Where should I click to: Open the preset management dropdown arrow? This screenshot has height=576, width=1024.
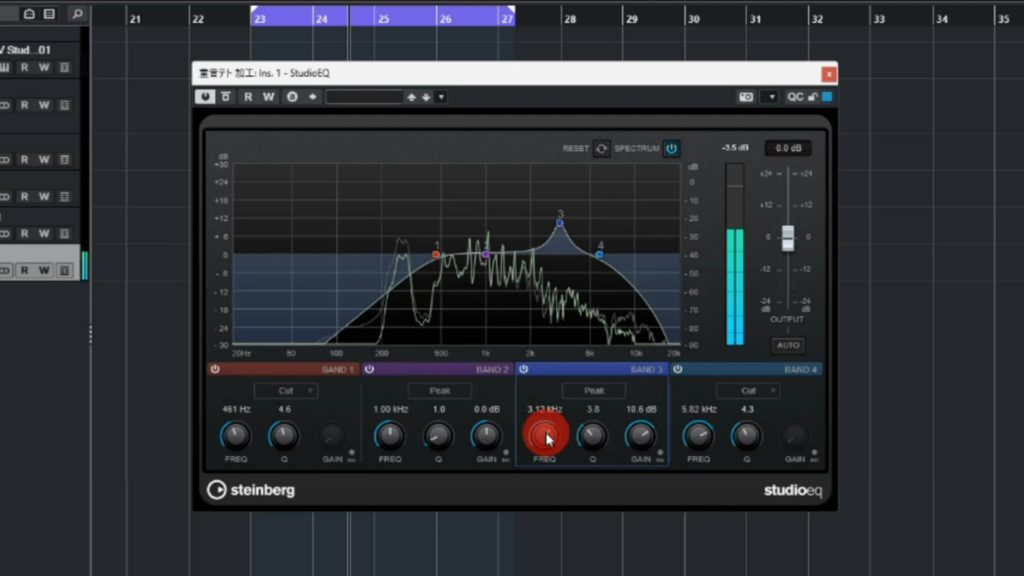(x=441, y=97)
